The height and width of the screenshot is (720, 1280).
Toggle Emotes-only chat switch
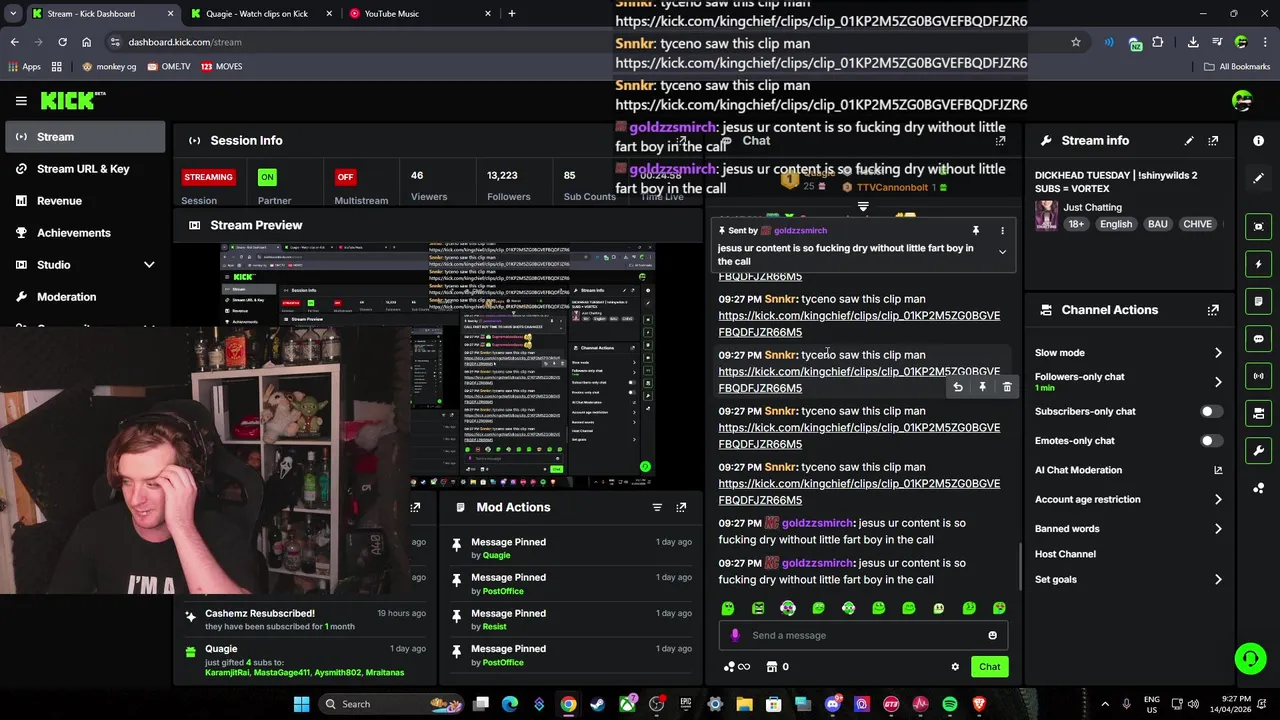[x=1210, y=440]
